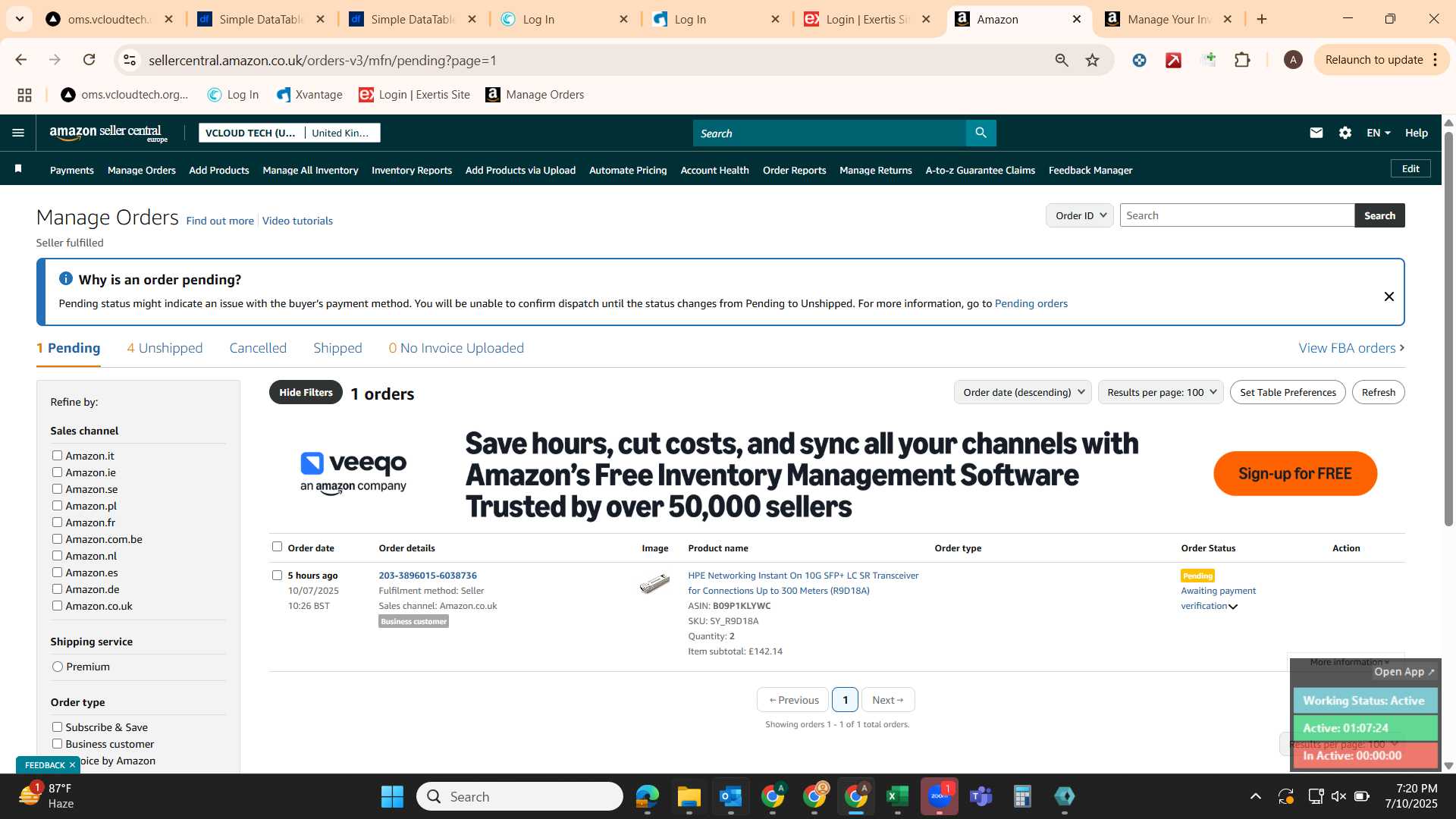
Task: Open Zoom from taskbar
Action: pyautogui.click(x=939, y=796)
